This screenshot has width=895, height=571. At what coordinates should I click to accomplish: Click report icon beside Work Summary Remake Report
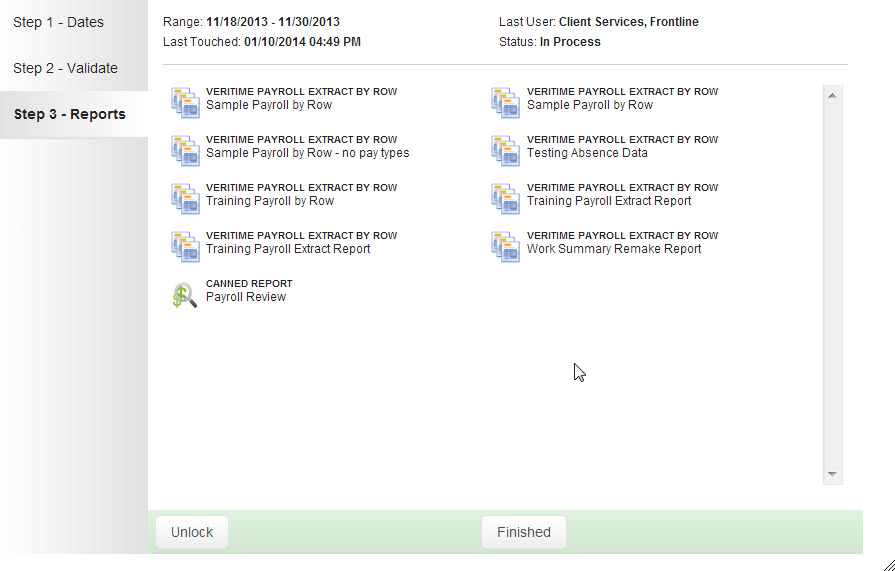tap(506, 247)
